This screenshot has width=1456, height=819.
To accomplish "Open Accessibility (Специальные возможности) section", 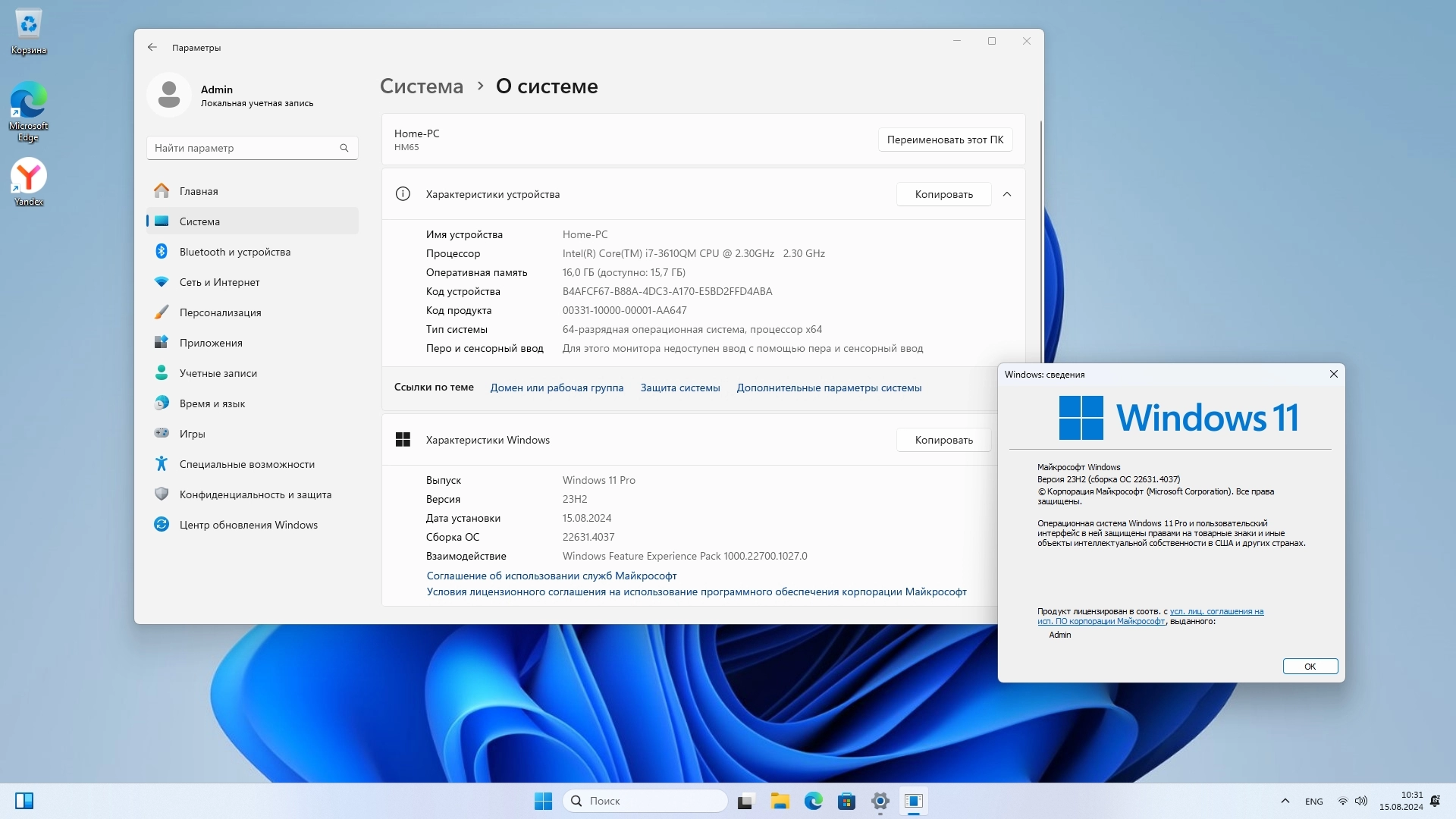I will pos(246,464).
